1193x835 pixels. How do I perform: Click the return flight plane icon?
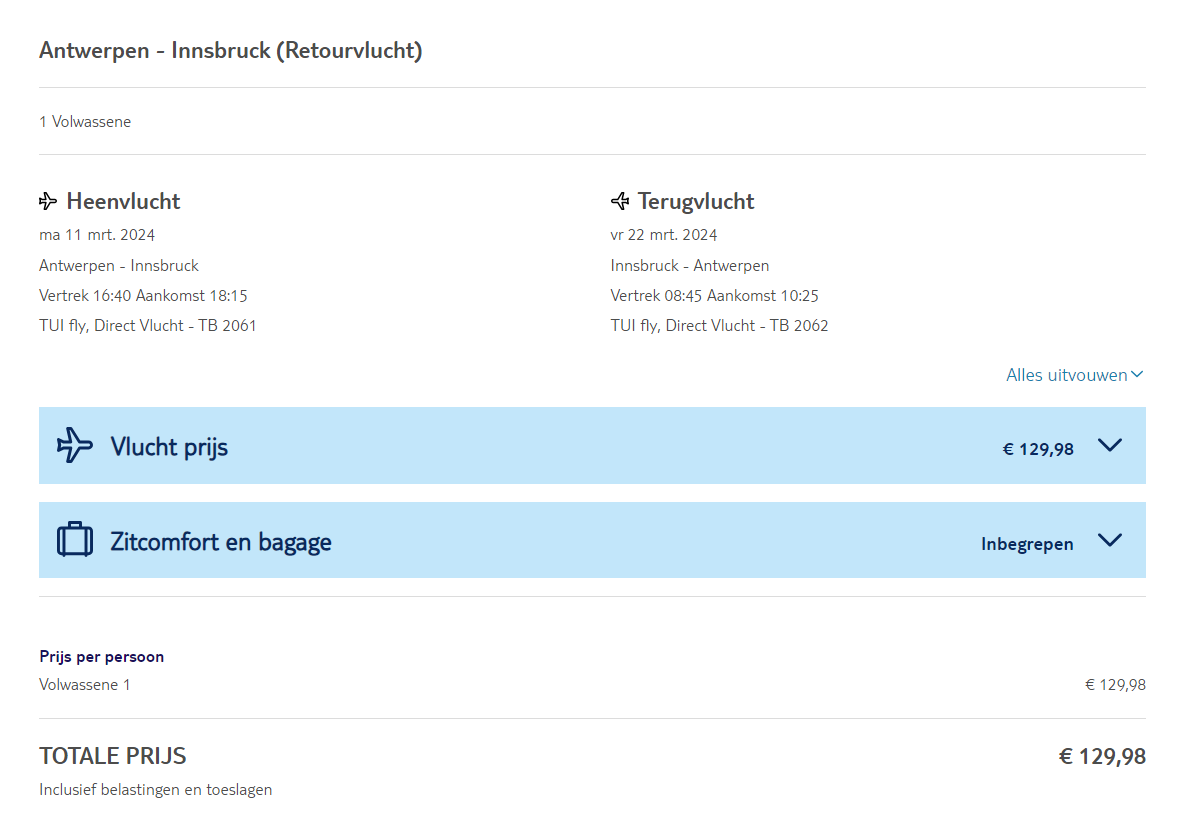[620, 202]
